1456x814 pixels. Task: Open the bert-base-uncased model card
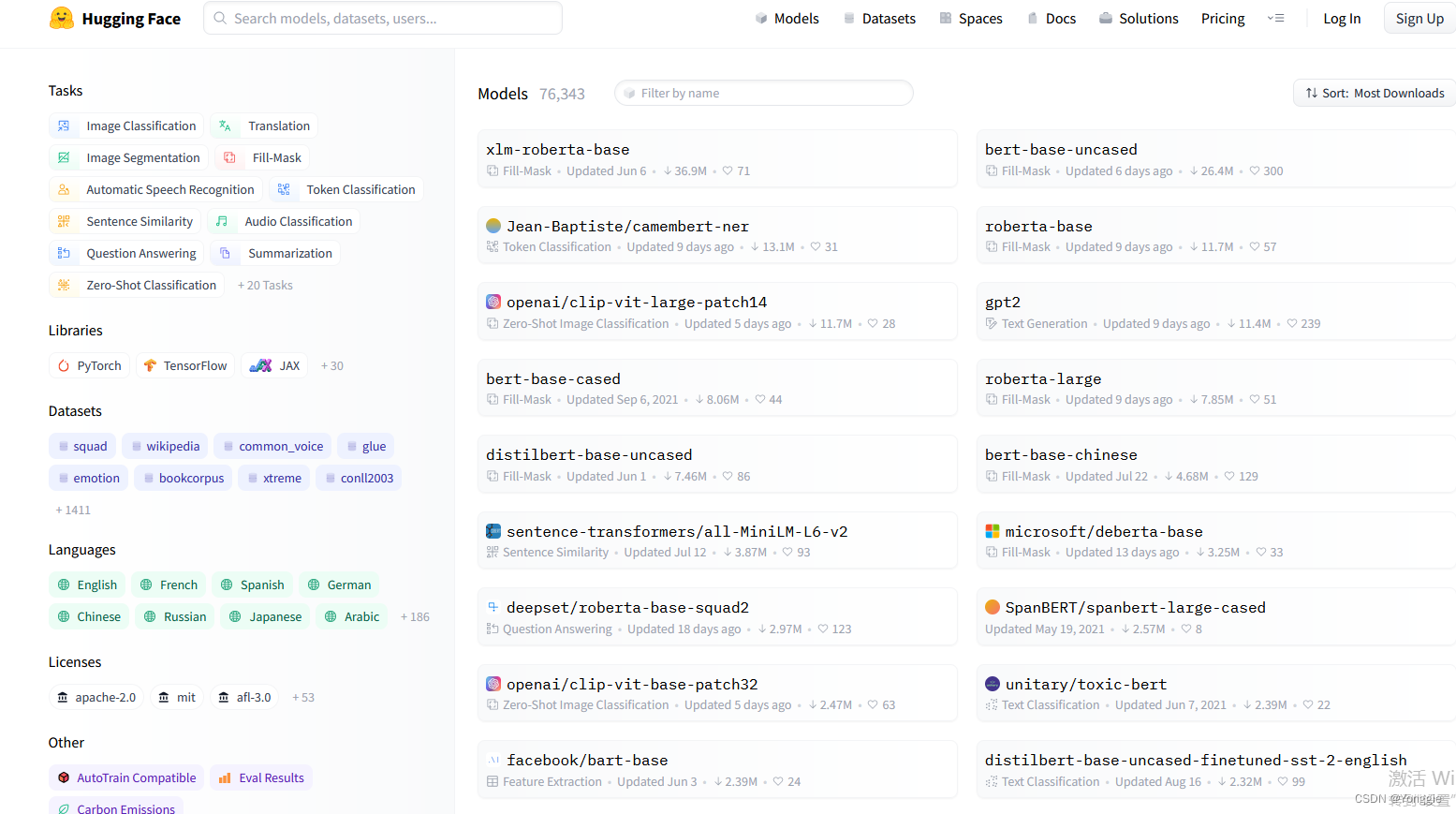tap(1216, 158)
